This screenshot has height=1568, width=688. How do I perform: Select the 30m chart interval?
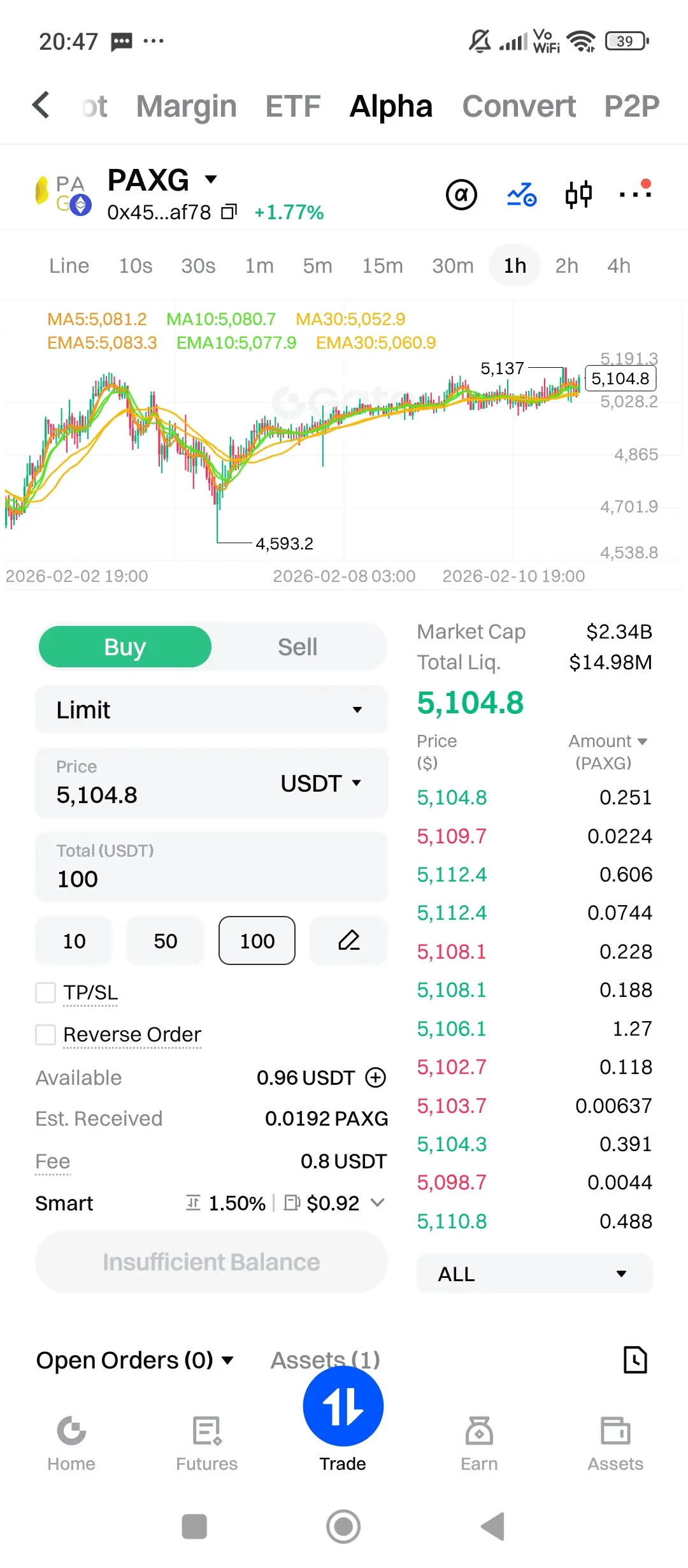pos(453,265)
